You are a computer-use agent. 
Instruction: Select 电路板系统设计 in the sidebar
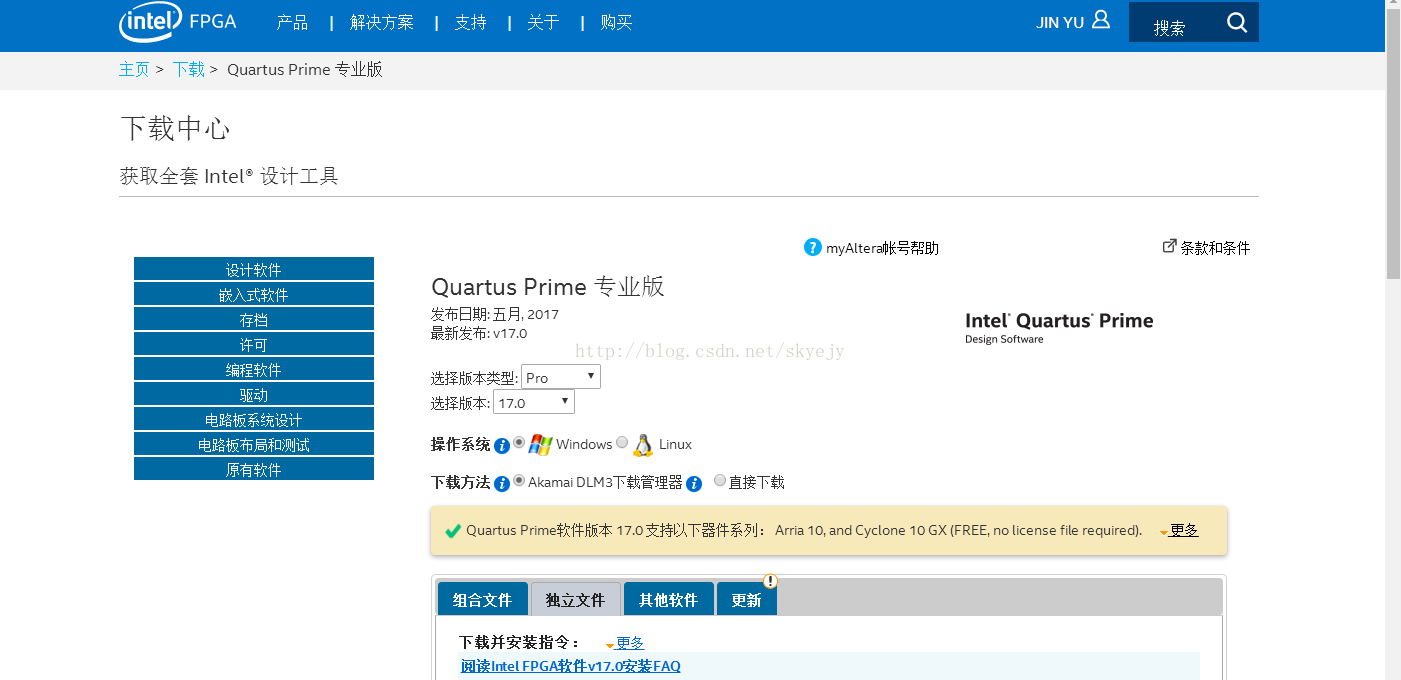click(x=254, y=419)
